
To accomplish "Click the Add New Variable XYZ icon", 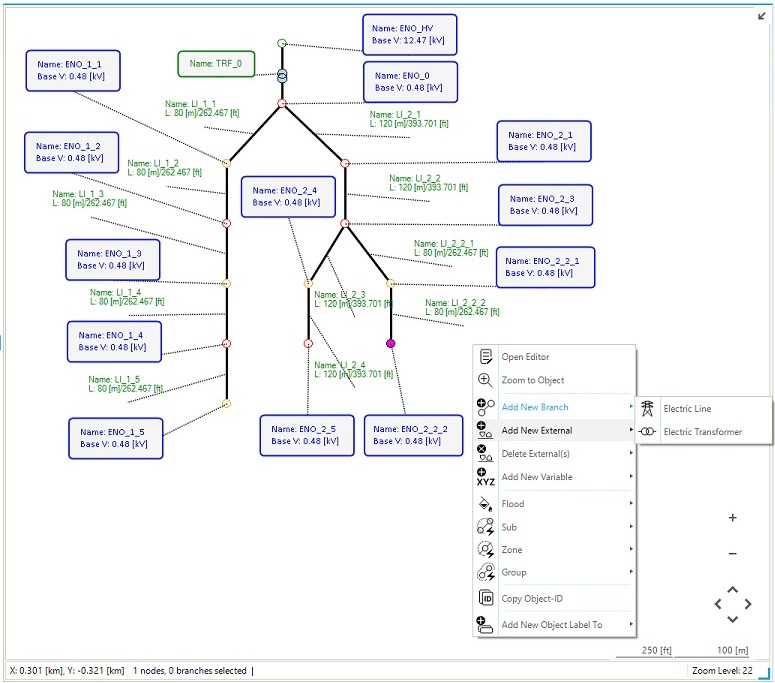I will 485,477.
